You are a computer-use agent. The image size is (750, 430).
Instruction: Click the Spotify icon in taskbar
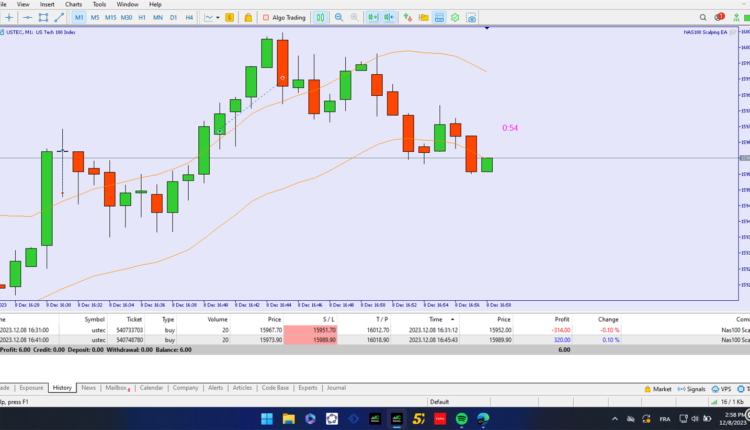tap(461, 417)
